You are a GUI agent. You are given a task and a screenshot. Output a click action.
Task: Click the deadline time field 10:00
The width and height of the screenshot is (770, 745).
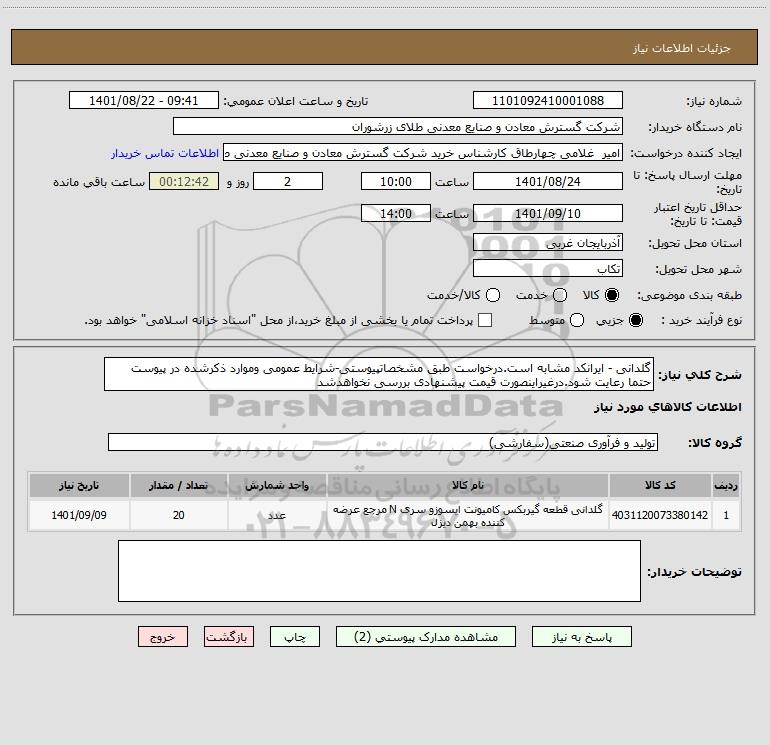tap(396, 181)
